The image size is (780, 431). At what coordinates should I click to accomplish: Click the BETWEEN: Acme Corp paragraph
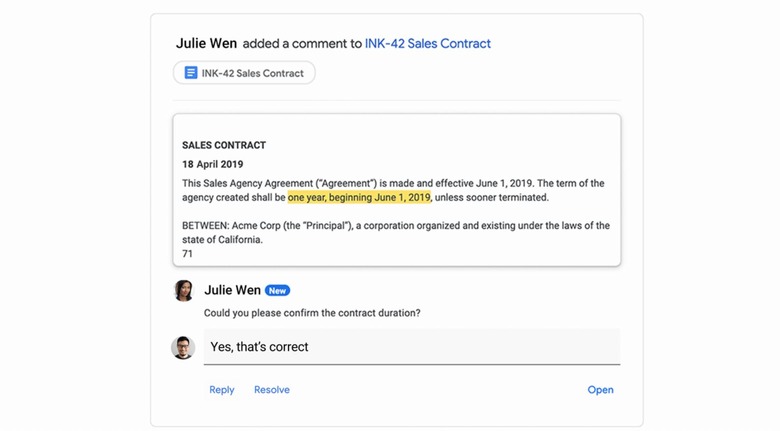(395, 232)
